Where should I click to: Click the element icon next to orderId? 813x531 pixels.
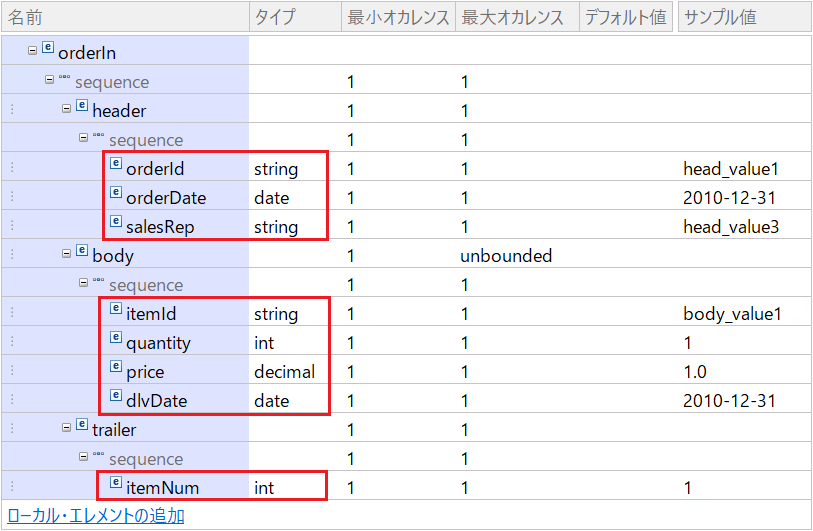click(x=116, y=163)
